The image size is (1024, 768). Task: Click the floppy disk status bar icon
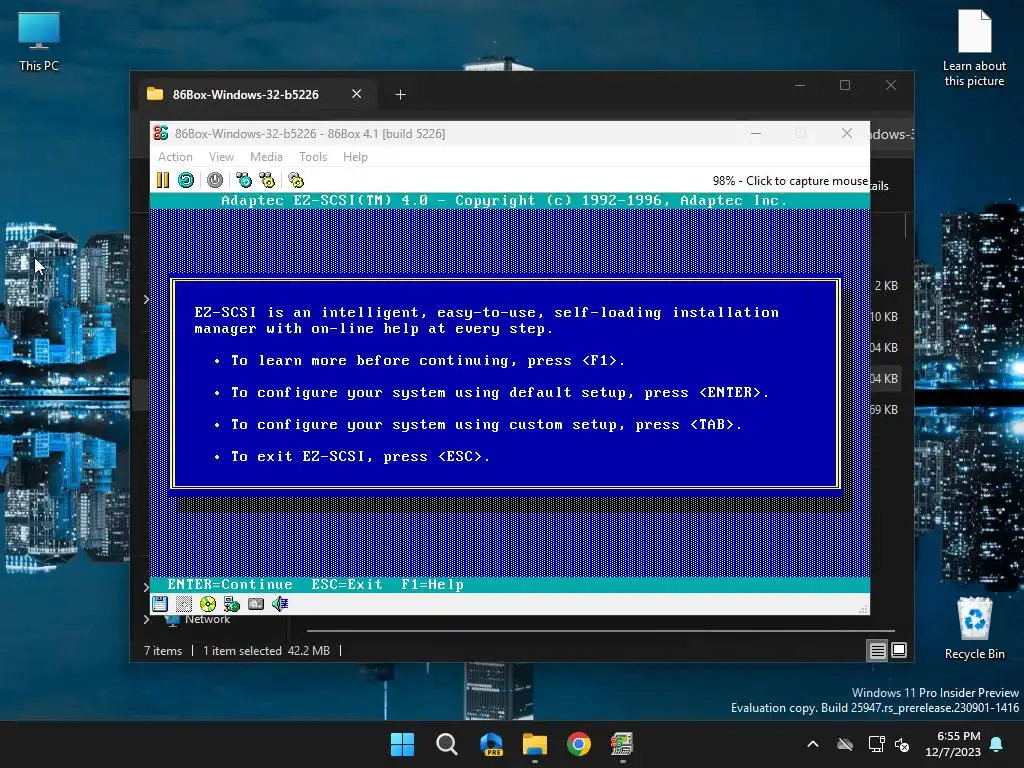tap(160, 604)
